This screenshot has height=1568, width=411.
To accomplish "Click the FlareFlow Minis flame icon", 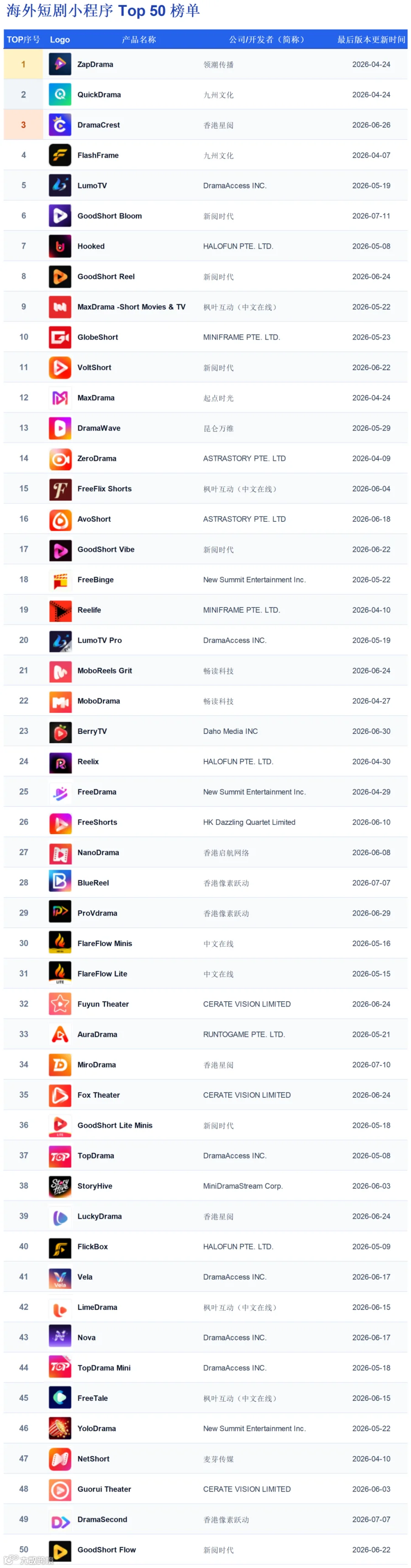I will pyautogui.click(x=59, y=943).
